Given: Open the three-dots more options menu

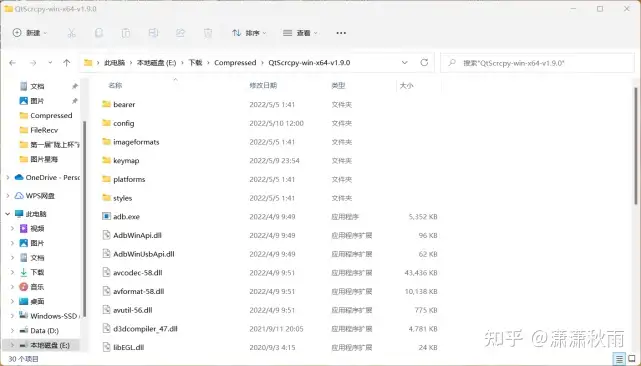Looking at the screenshot, I should 341,33.
